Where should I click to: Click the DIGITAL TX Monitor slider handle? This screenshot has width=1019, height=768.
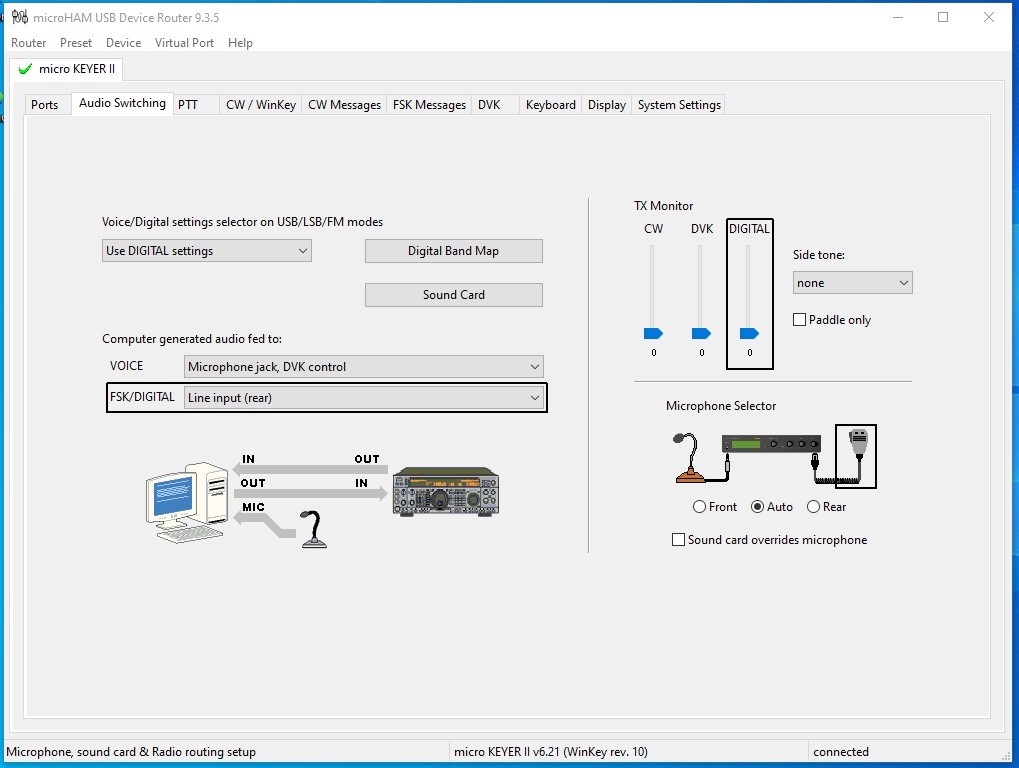pyautogui.click(x=749, y=333)
